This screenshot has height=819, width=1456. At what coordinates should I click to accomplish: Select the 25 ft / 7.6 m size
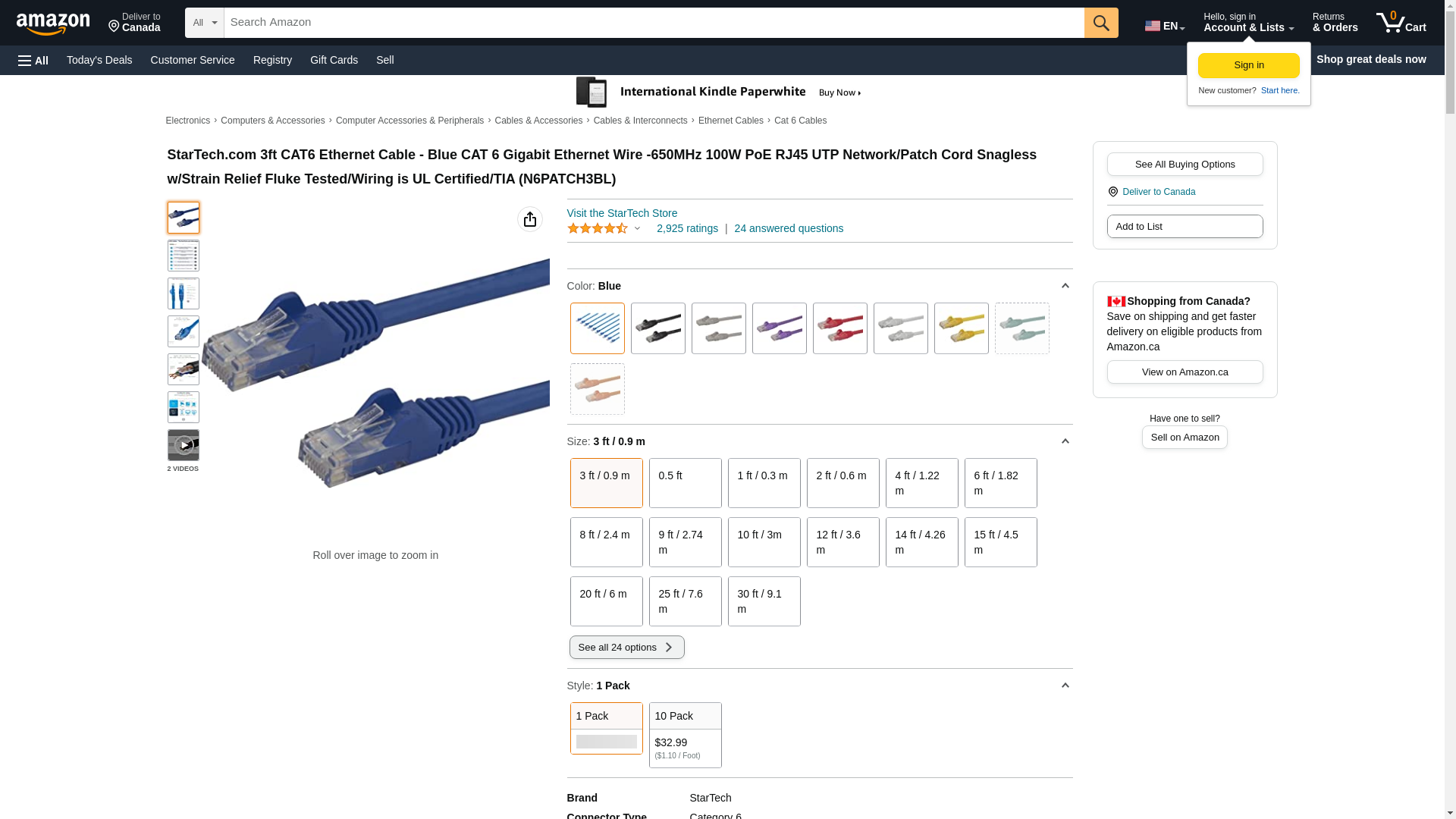point(685,601)
